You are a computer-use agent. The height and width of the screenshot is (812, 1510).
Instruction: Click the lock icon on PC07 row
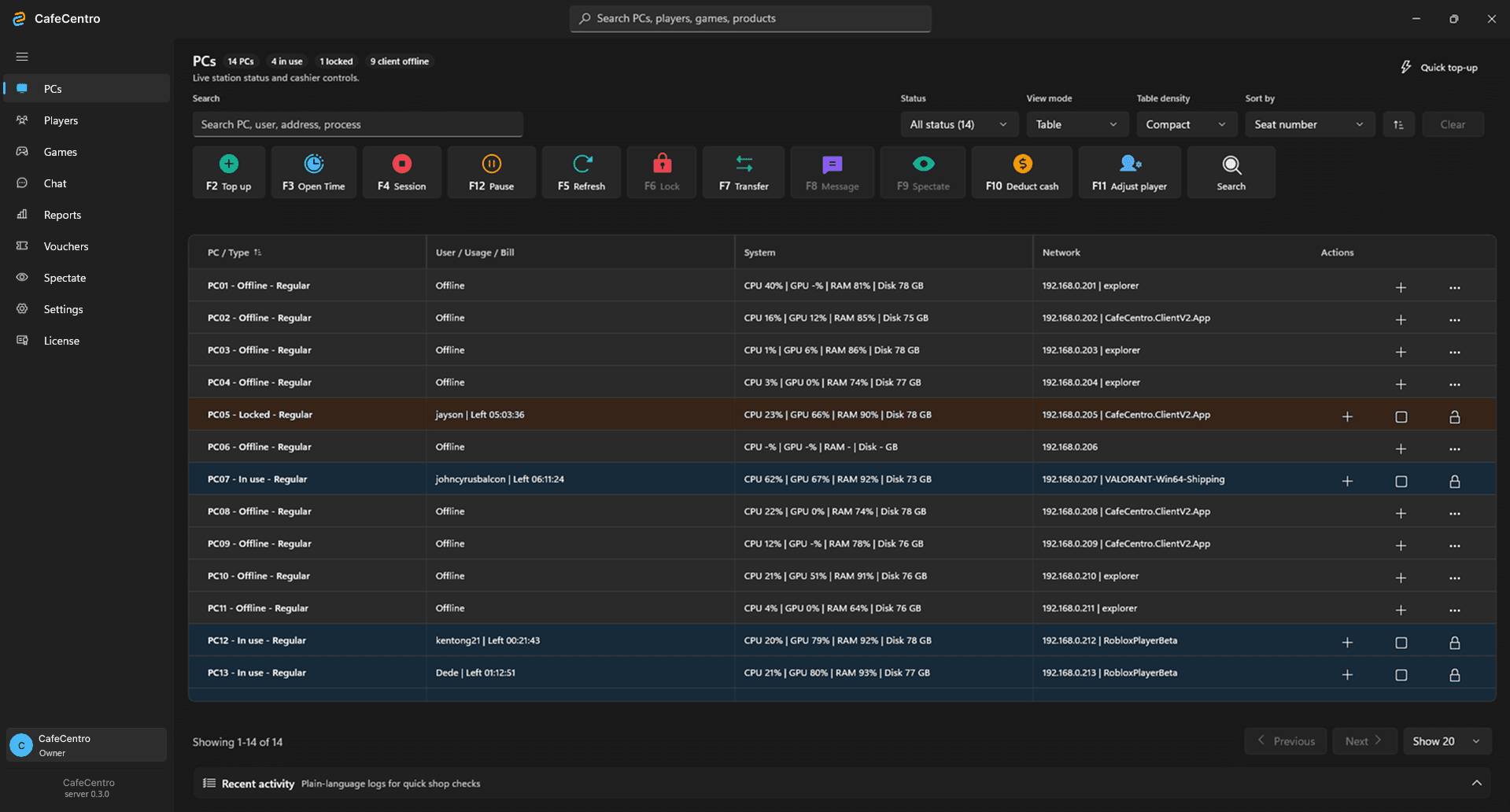click(x=1455, y=481)
